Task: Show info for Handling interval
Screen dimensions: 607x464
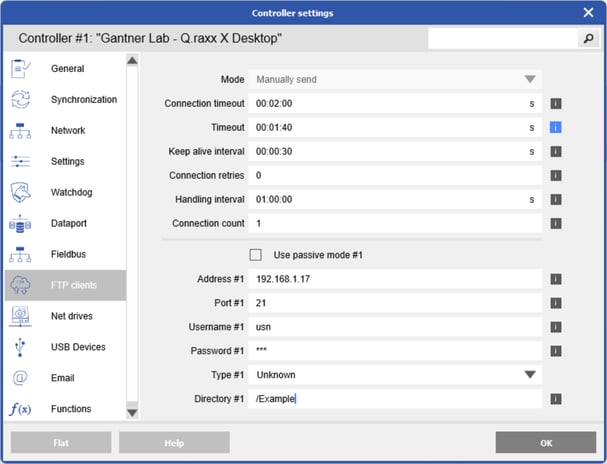Action: tap(556, 199)
